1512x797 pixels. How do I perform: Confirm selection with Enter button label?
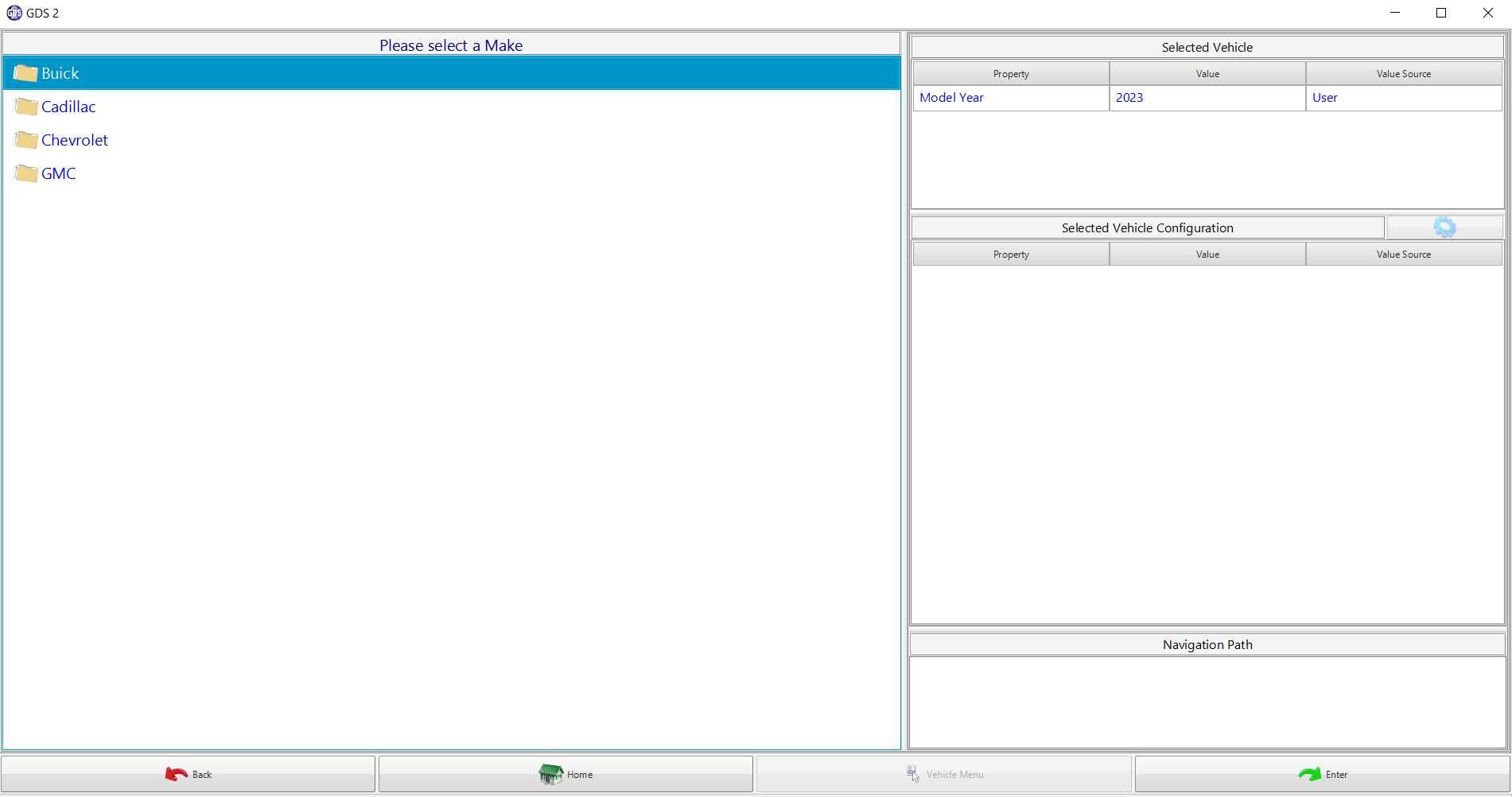click(1336, 775)
